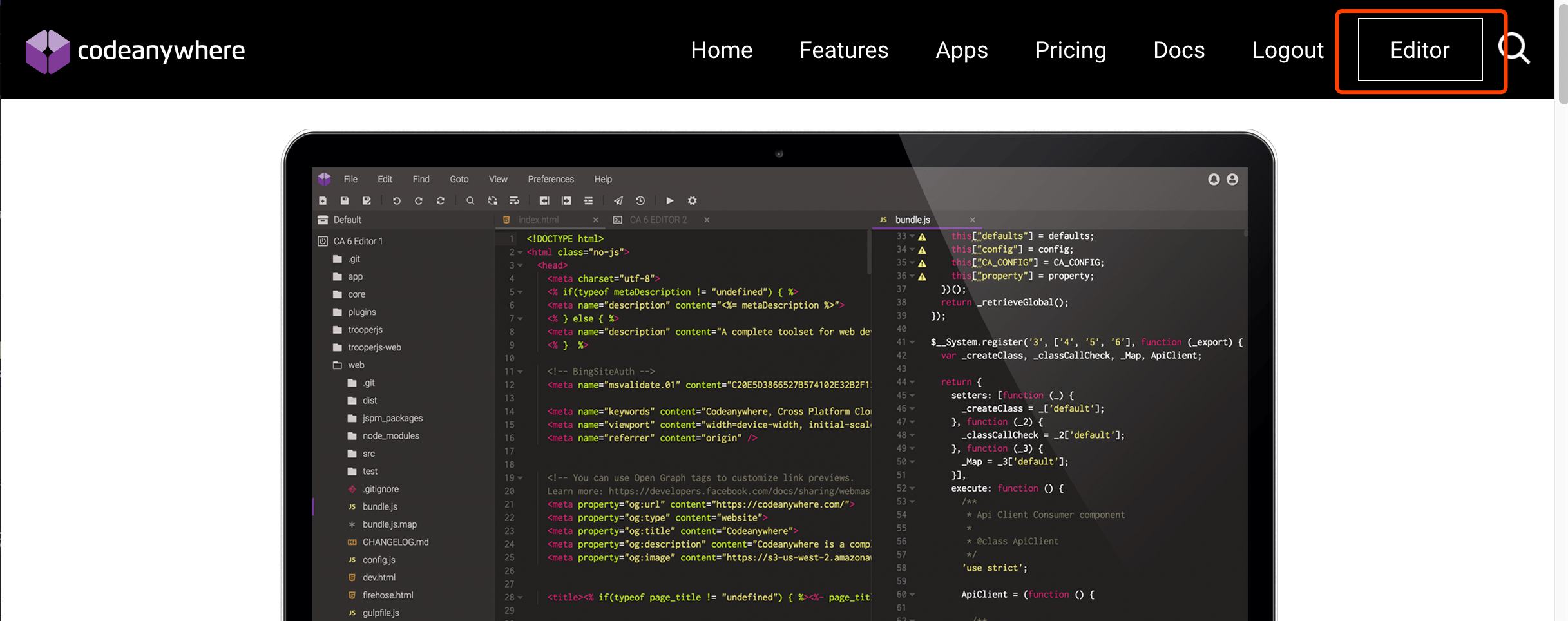The image size is (1568, 621).
Task: Open the Help menu in editor
Action: [603, 179]
